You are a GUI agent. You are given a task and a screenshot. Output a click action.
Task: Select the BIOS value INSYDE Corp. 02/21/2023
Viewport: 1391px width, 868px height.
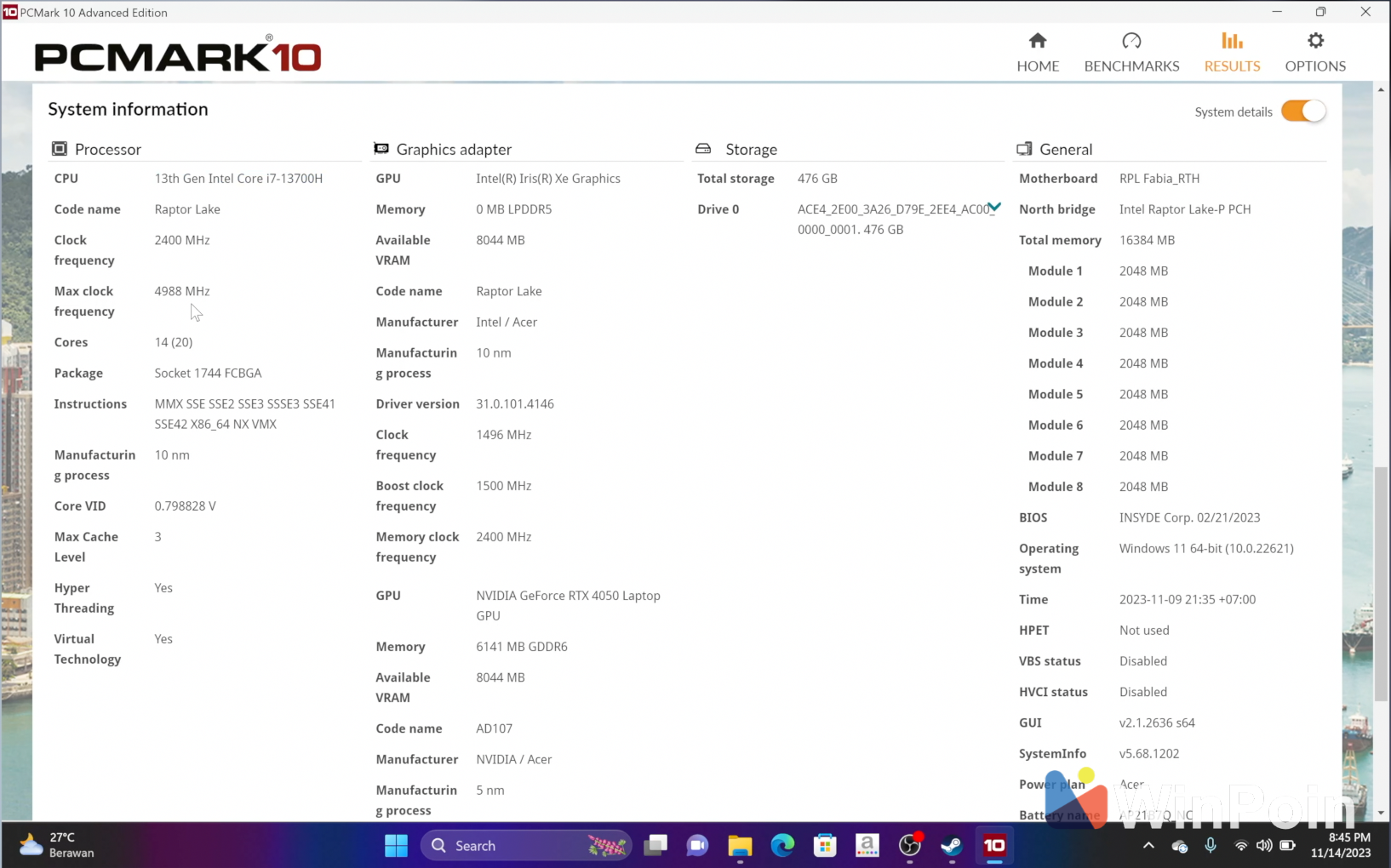1189,517
